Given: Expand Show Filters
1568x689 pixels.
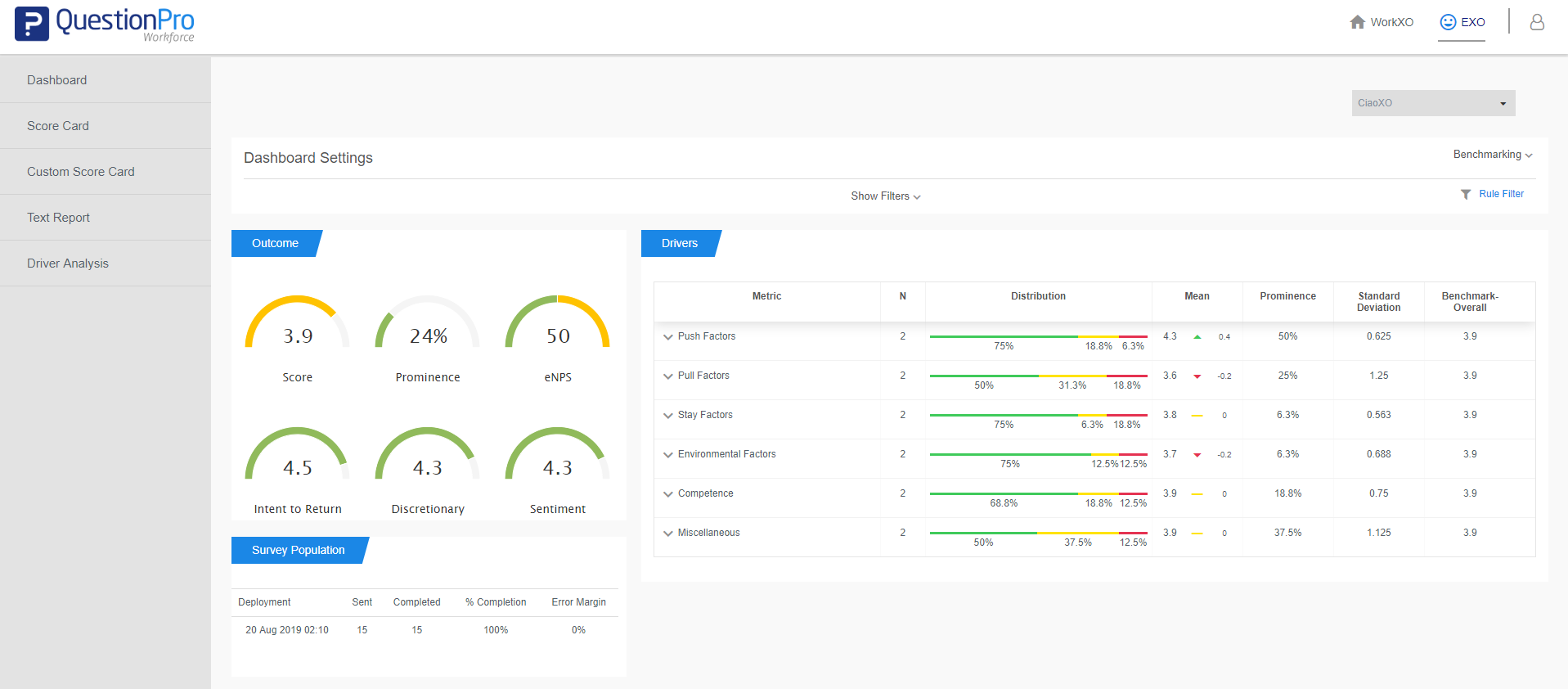Looking at the screenshot, I should (x=885, y=196).
